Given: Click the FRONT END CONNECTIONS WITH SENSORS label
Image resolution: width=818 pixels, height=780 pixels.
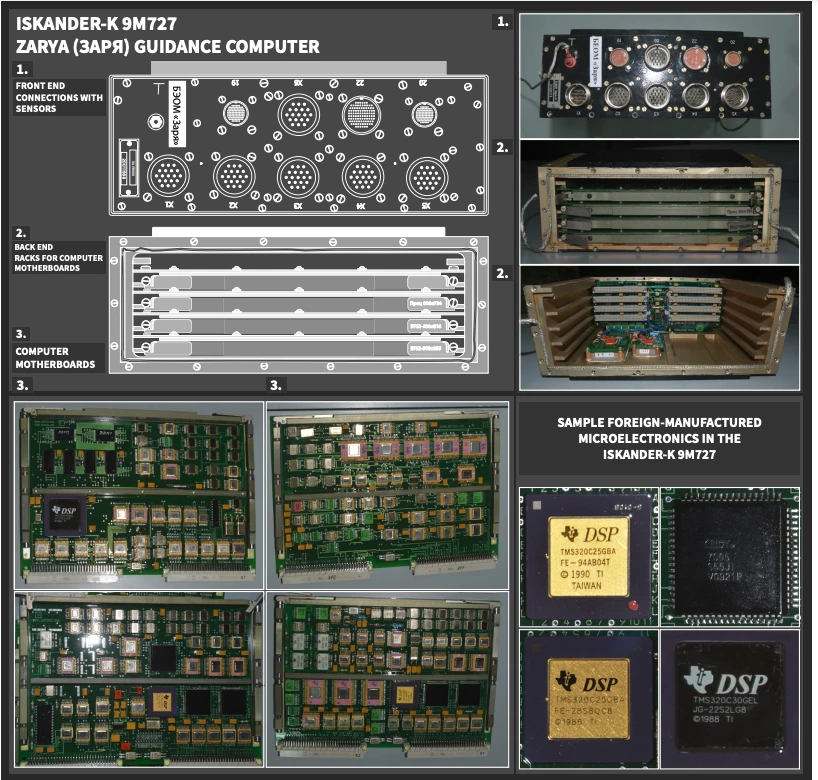Looking at the screenshot, I should point(59,97).
